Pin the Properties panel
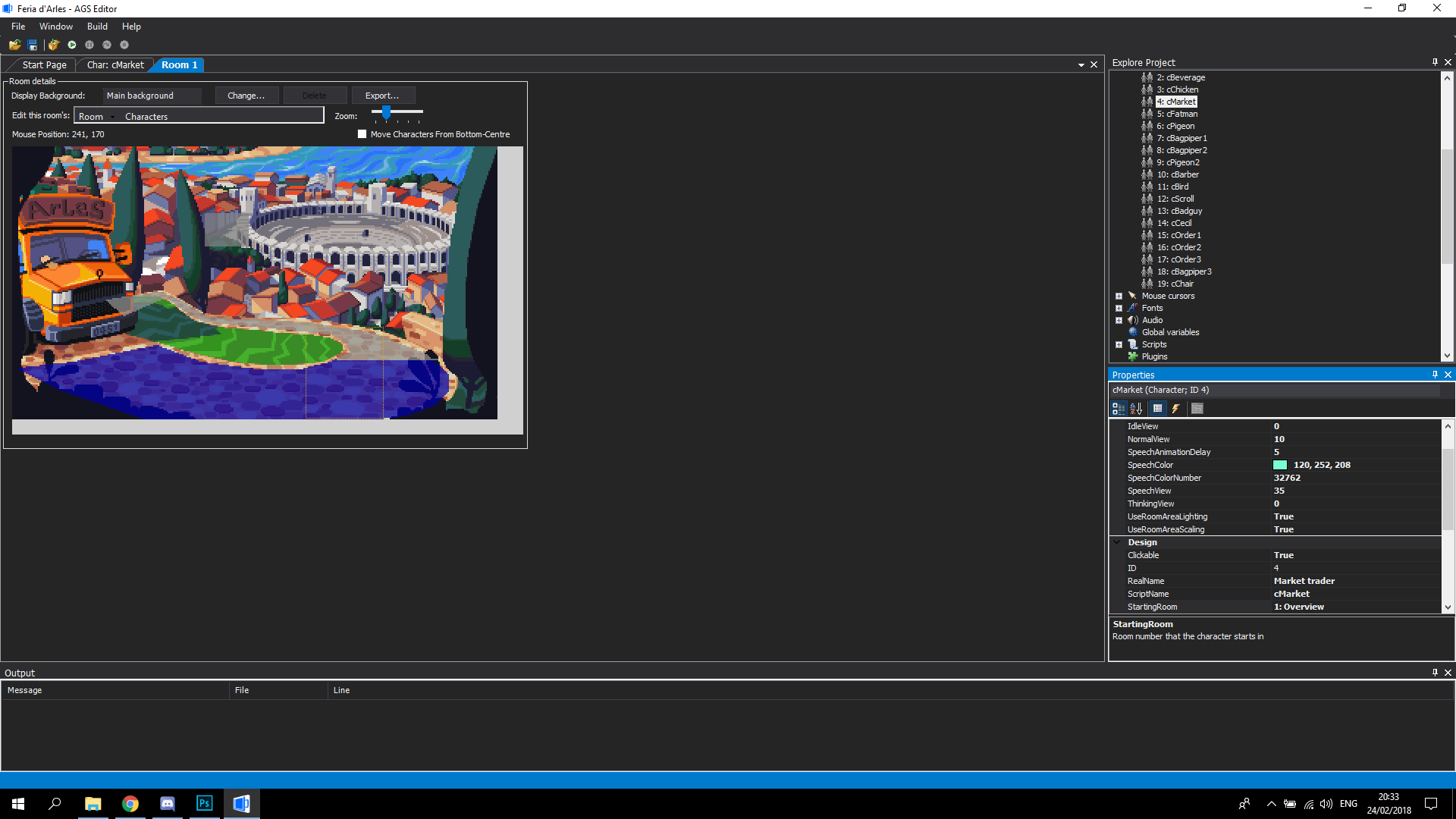 (1435, 375)
